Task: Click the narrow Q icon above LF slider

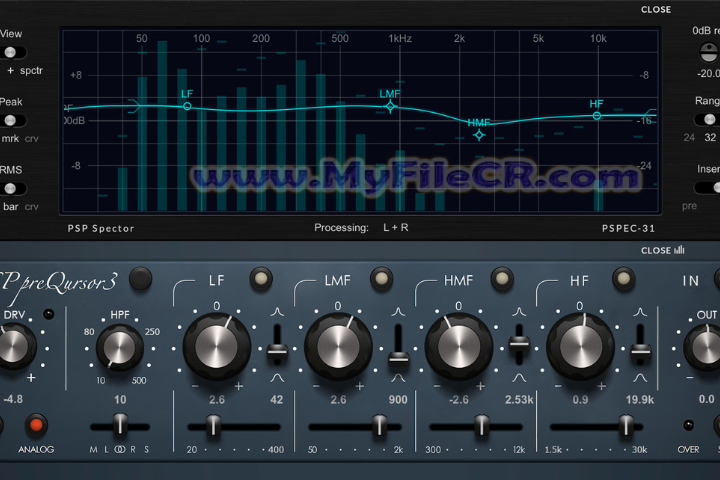Action: point(277,312)
